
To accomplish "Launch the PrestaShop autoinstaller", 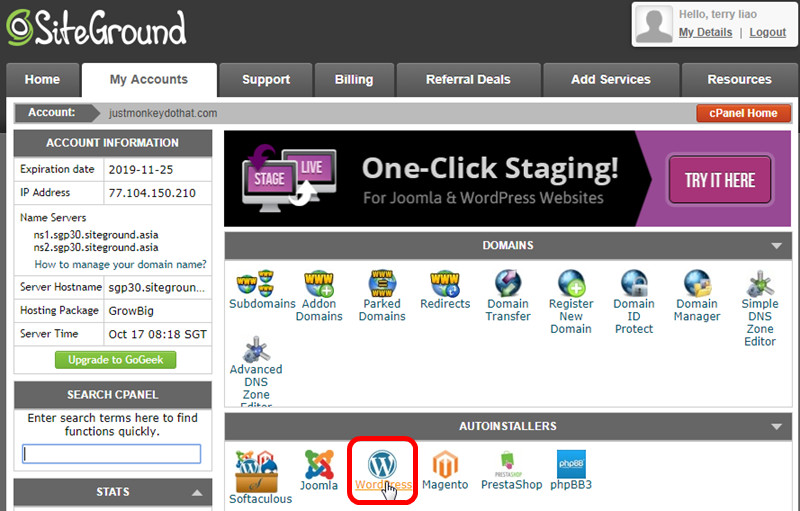I will [511, 470].
